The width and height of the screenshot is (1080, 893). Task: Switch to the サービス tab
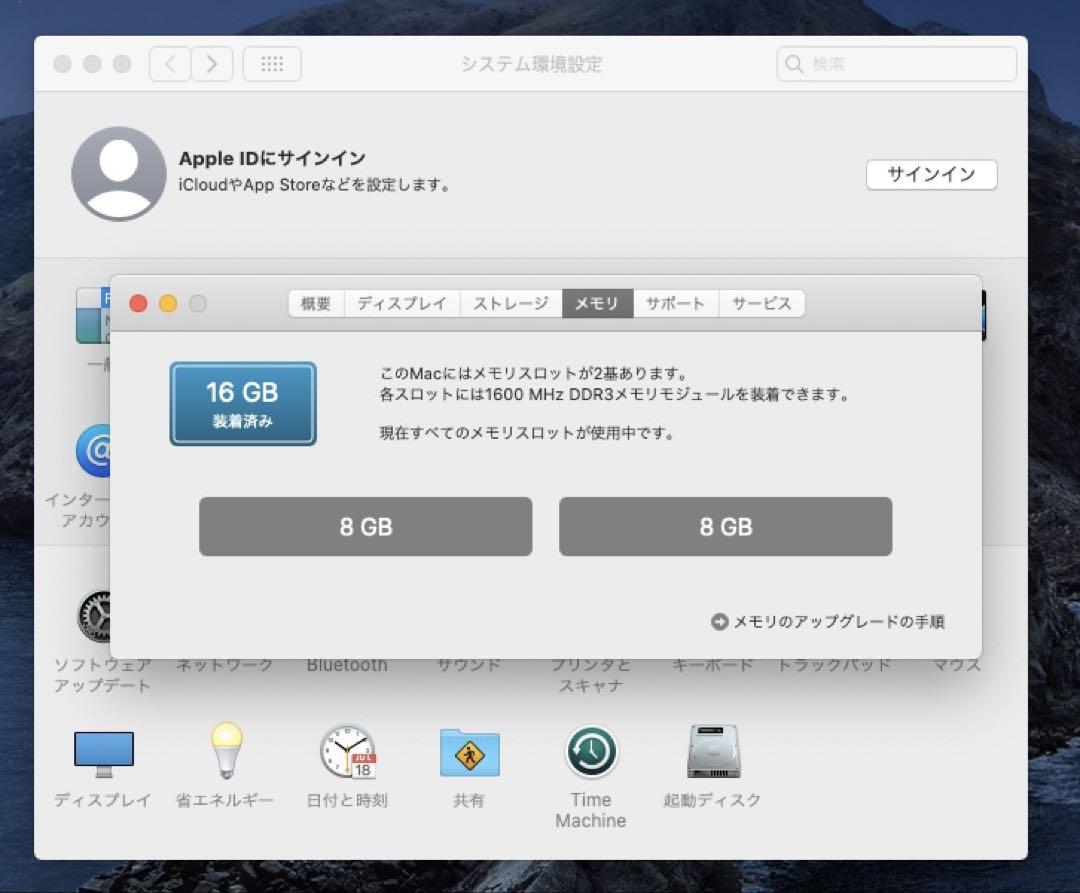tap(762, 304)
